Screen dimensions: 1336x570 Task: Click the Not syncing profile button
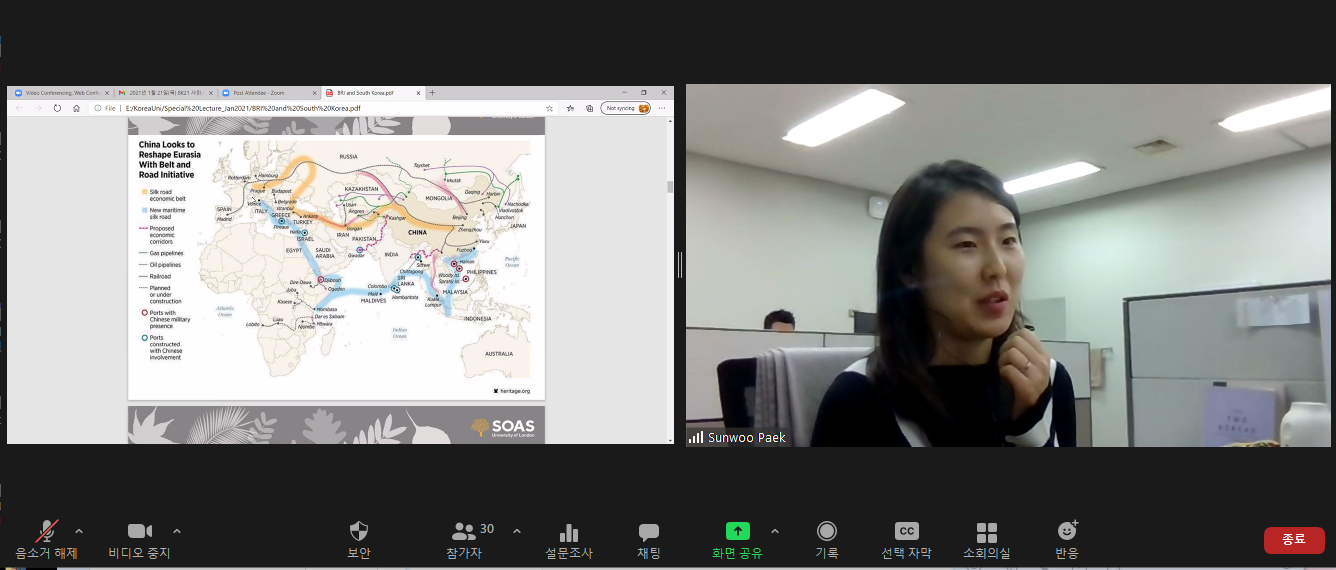pyautogui.click(x=625, y=108)
